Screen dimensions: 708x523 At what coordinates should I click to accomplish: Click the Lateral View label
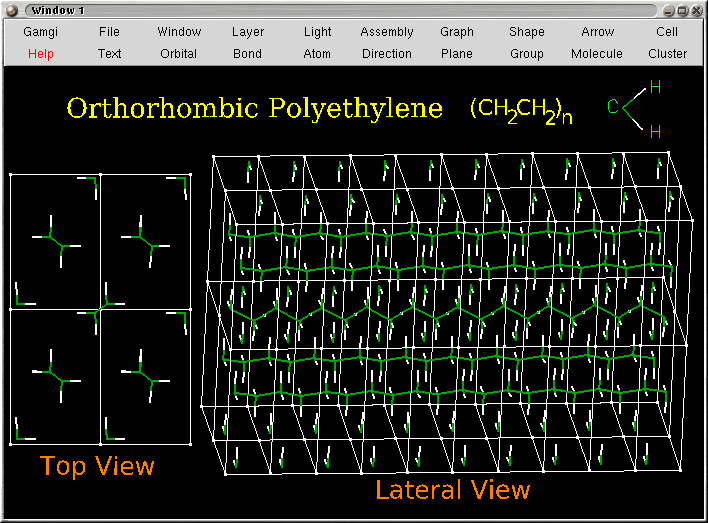[x=452, y=490]
